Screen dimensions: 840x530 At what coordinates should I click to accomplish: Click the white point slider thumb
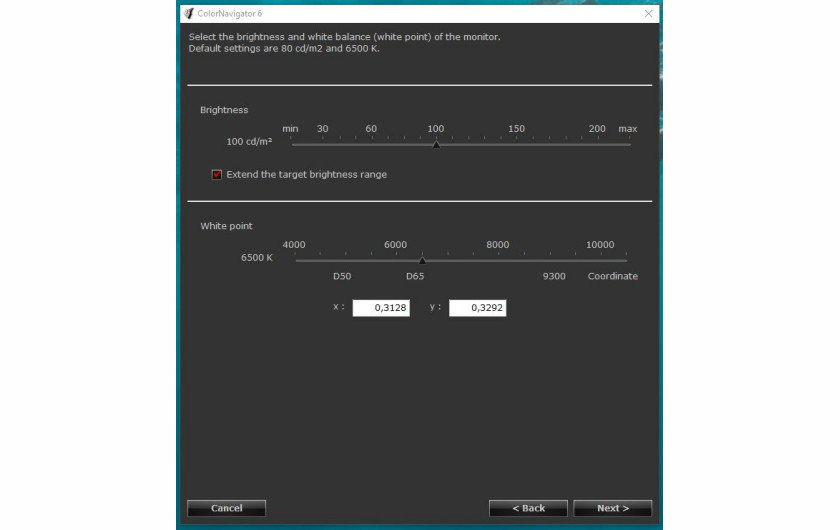click(422, 260)
